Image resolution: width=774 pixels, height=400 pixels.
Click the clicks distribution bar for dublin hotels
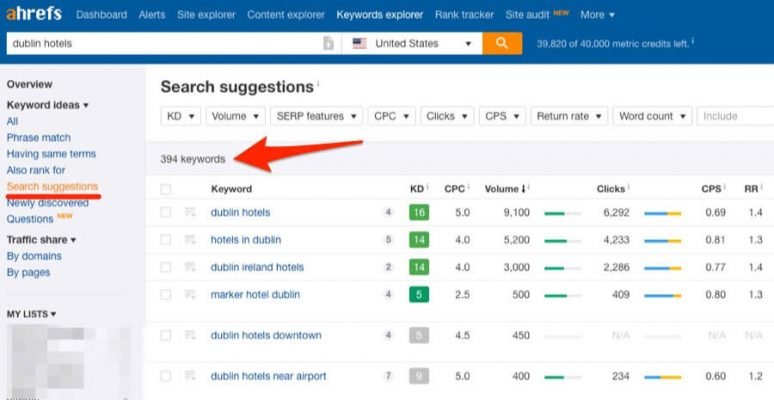[662, 213]
